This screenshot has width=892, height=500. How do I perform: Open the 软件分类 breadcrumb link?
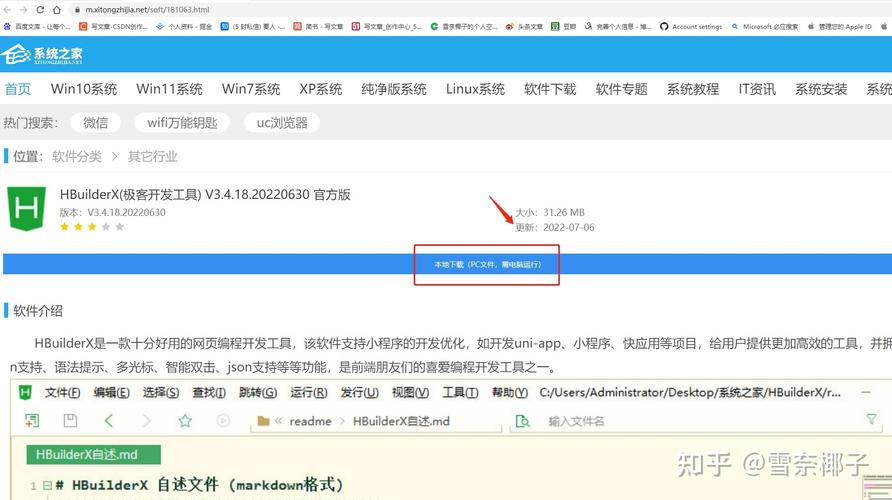click(x=77, y=156)
